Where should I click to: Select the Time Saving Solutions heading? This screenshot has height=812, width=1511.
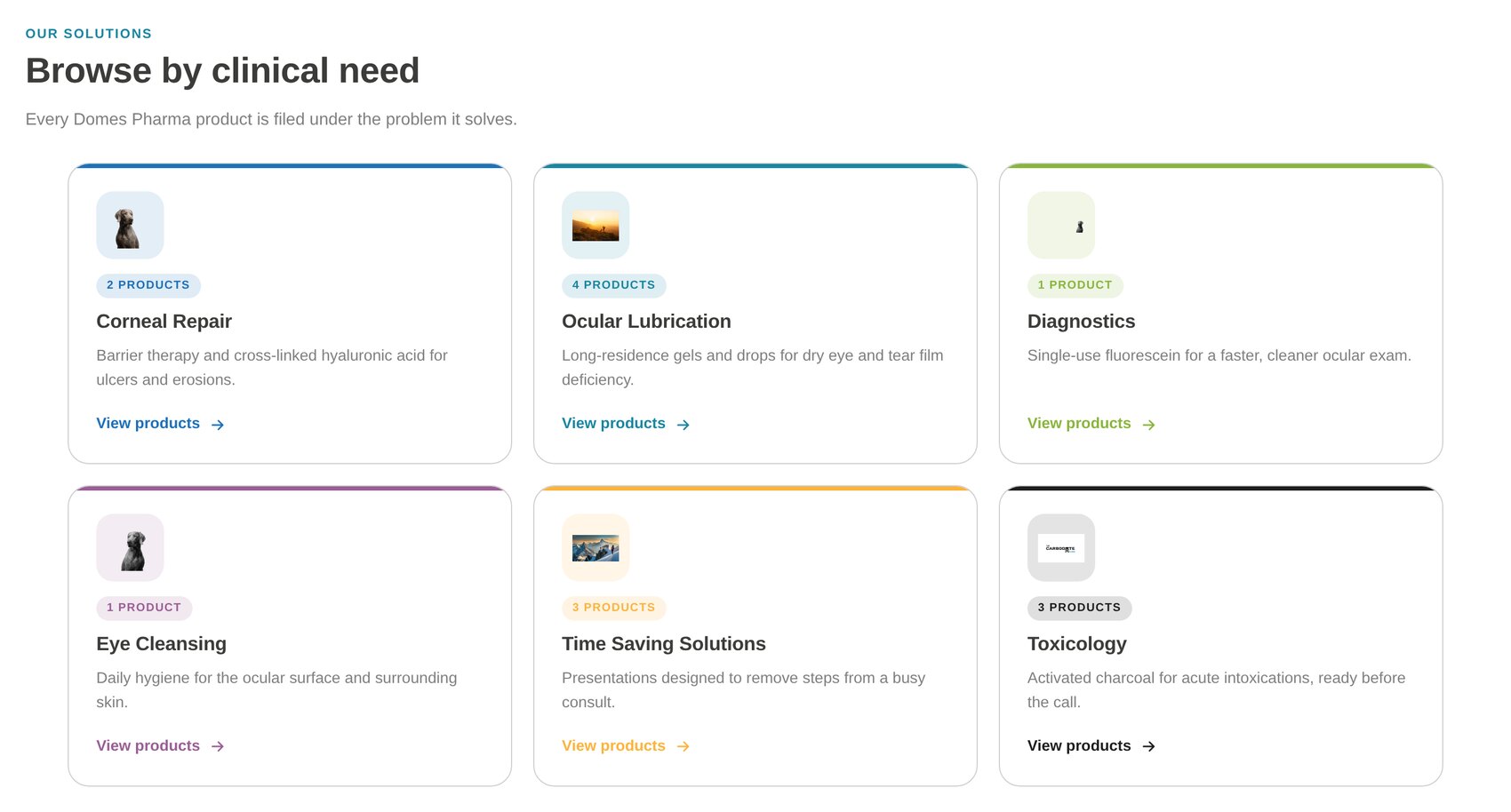664,644
